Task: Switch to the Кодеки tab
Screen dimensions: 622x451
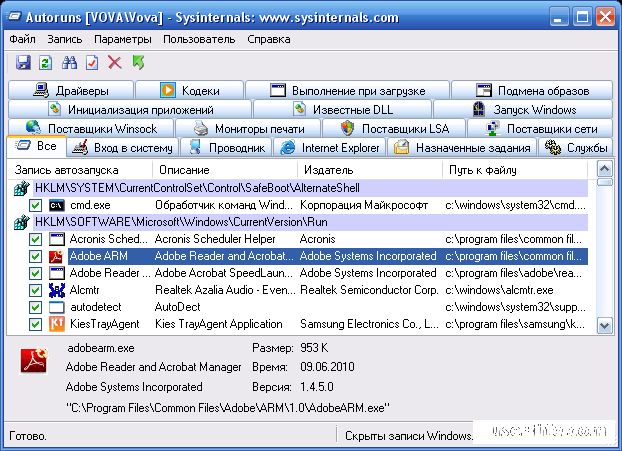Action: click(x=190, y=90)
